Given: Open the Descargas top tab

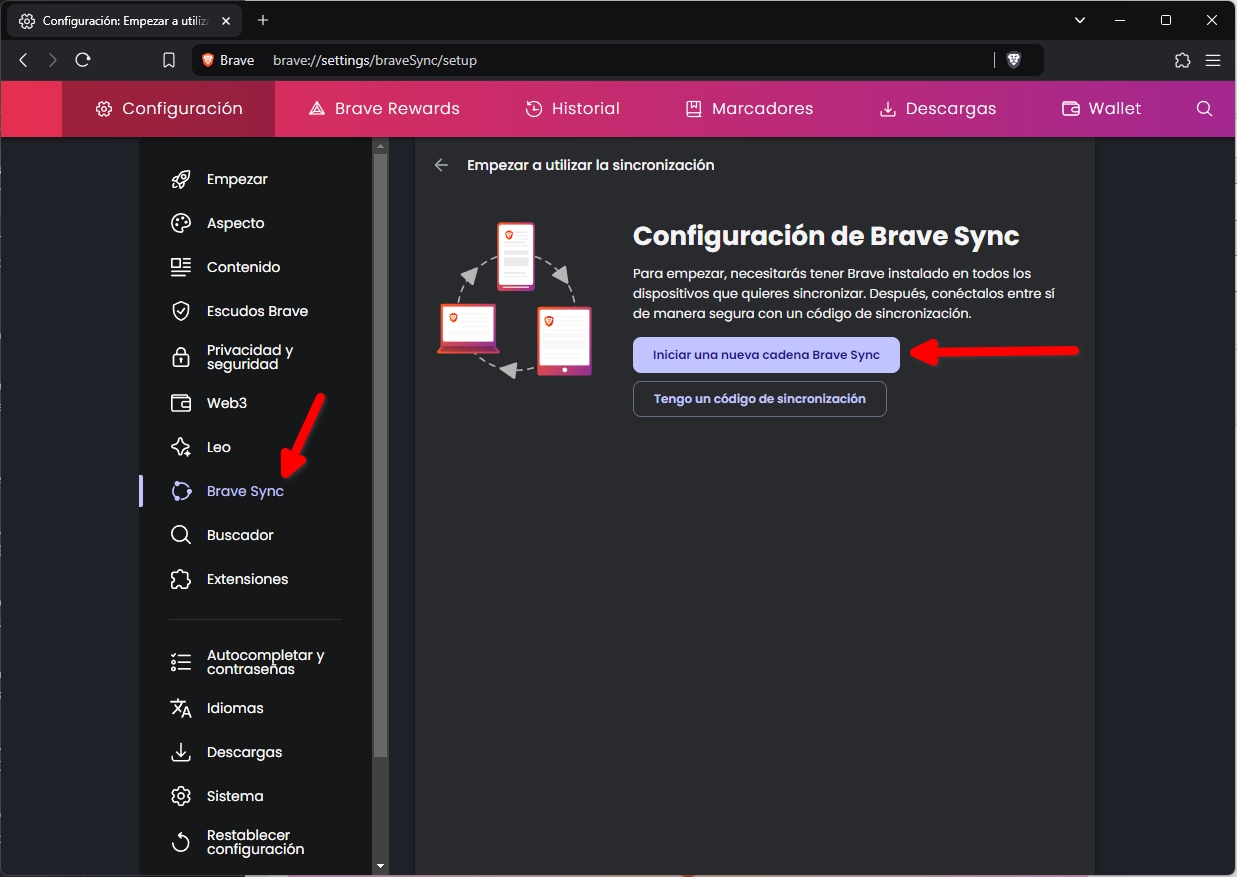Looking at the screenshot, I should [937, 109].
